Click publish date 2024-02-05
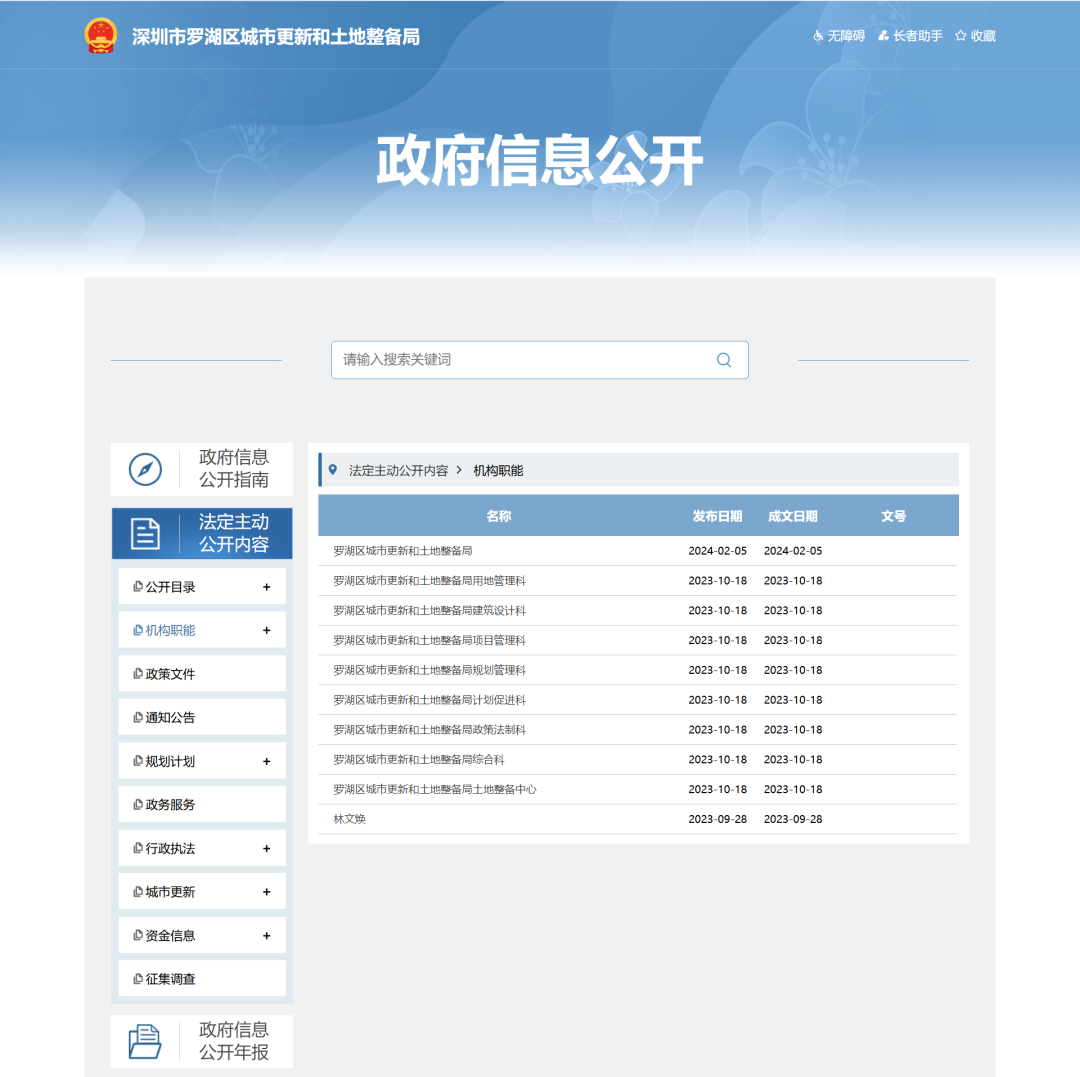This screenshot has width=1080, height=1077. pos(717,551)
